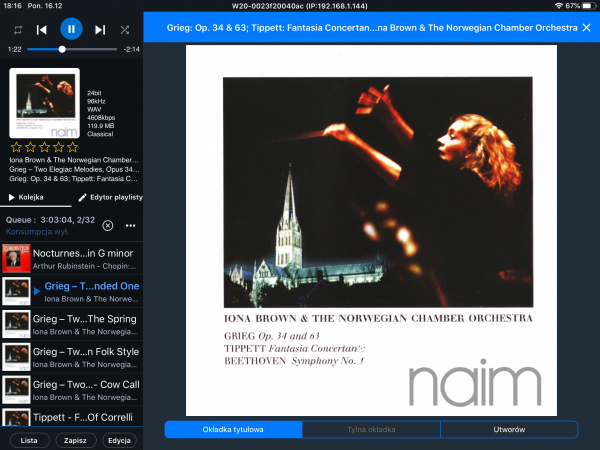Click the device name W20-0023f20040ac header

click(x=300, y=6)
